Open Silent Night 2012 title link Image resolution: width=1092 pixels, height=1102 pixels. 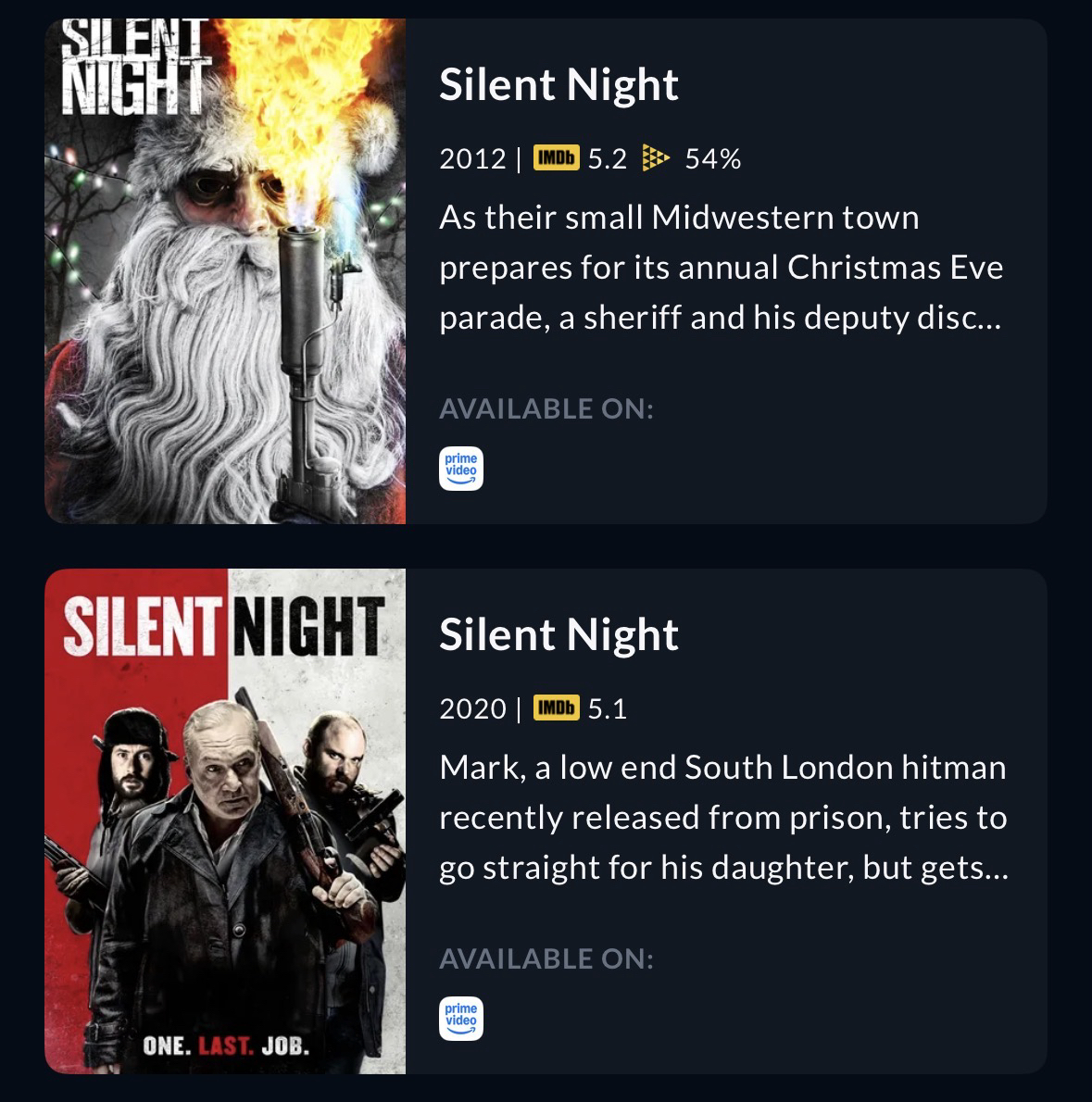click(559, 84)
